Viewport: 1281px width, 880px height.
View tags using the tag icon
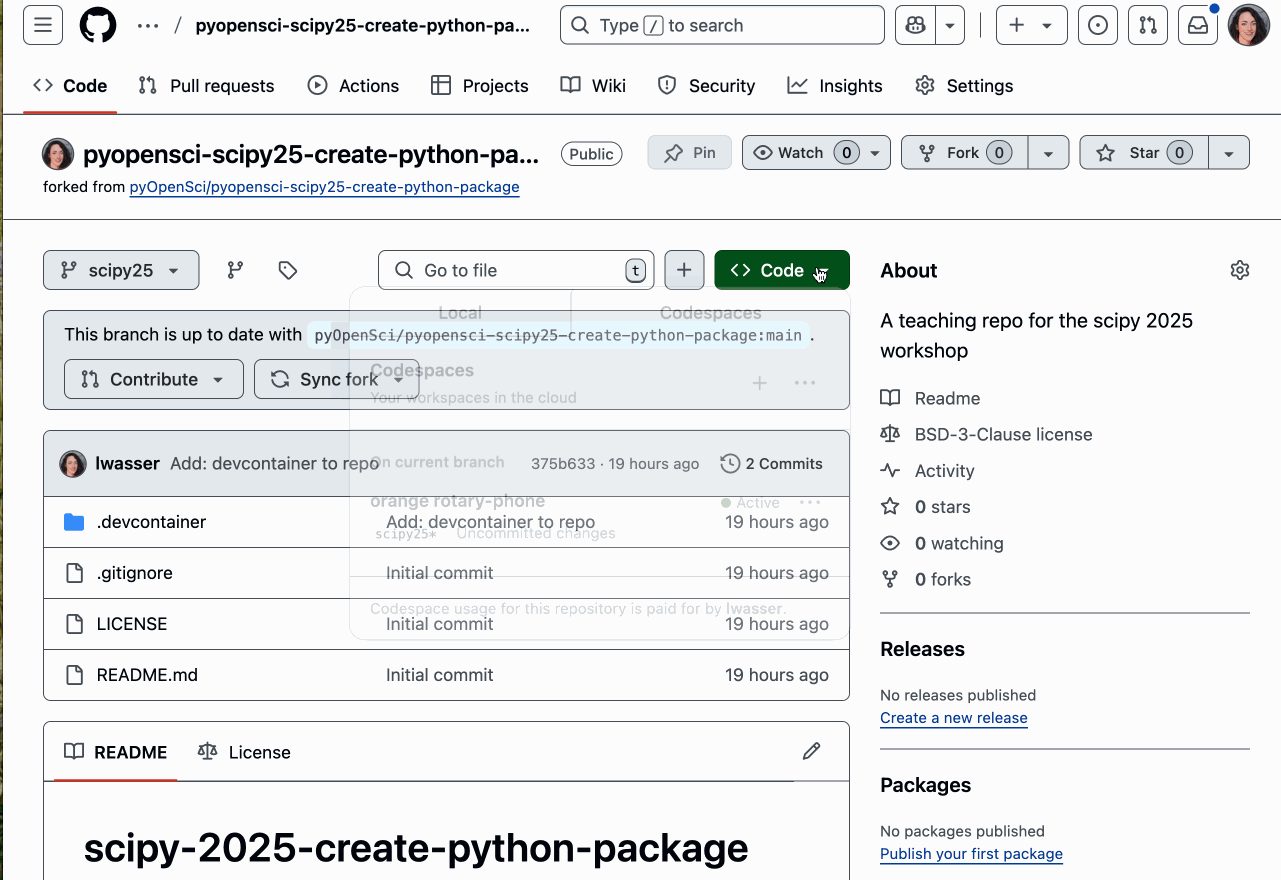(x=288, y=270)
